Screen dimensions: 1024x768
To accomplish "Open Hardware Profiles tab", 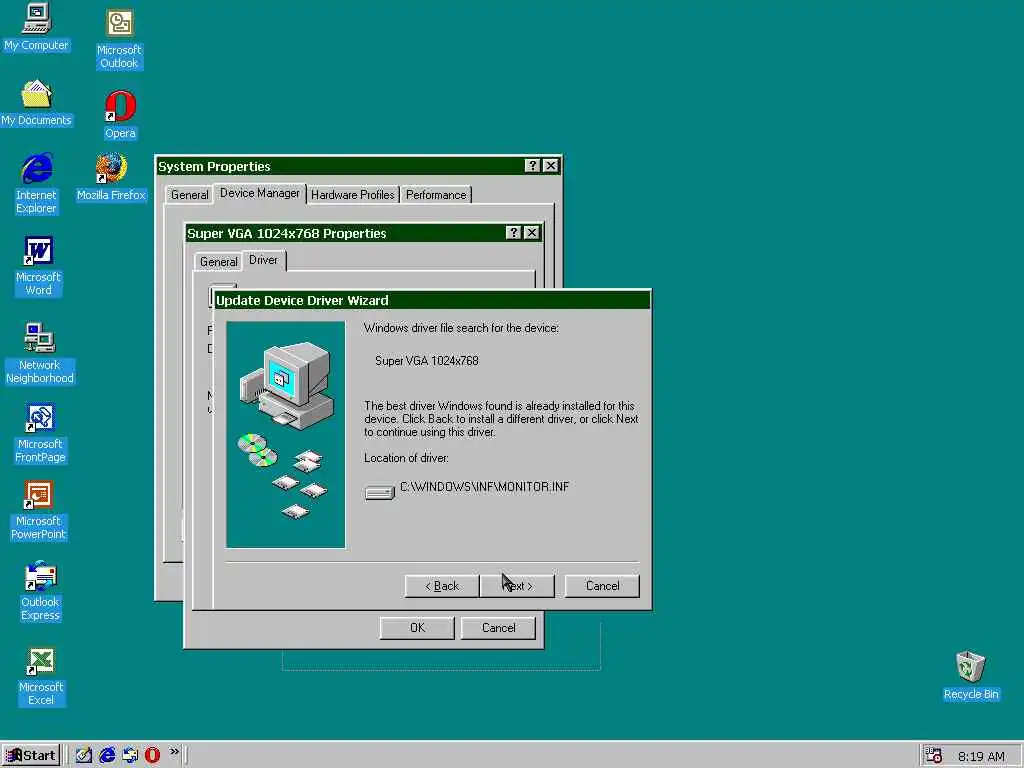I will point(353,195).
